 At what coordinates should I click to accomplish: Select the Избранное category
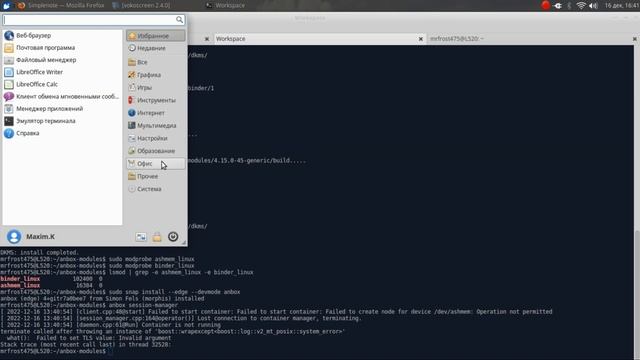pos(156,36)
